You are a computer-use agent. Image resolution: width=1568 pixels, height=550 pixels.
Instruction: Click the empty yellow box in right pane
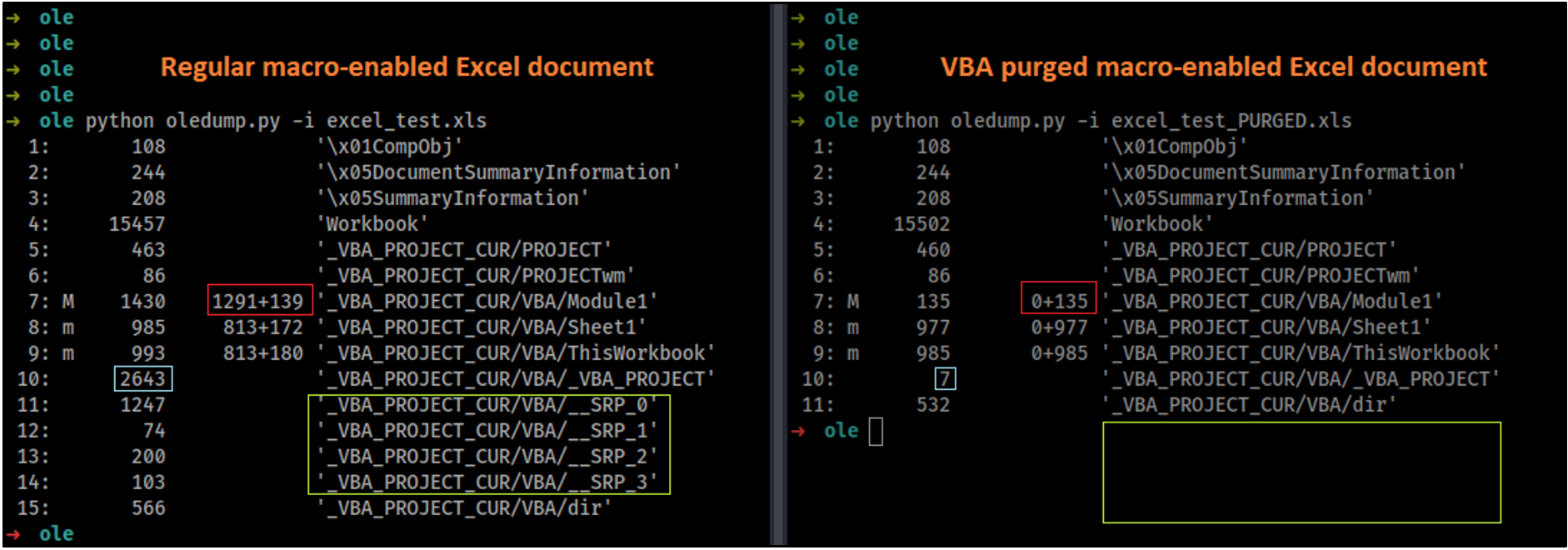coord(1301,472)
